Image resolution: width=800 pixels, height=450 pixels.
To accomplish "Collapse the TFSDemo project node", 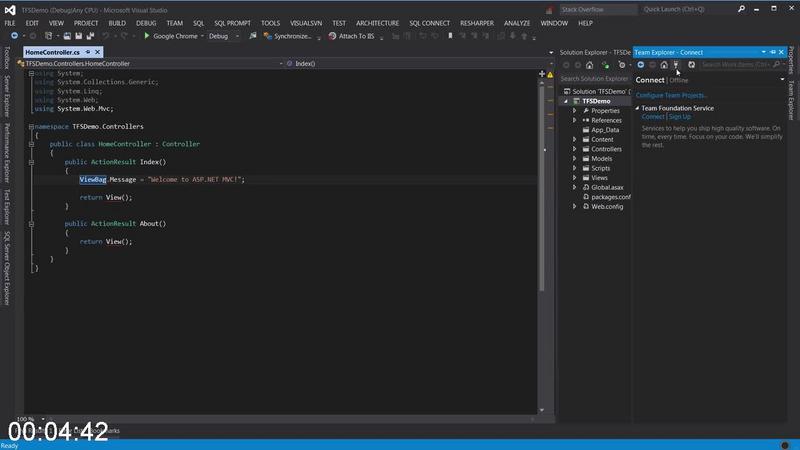I will click(565, 101).
